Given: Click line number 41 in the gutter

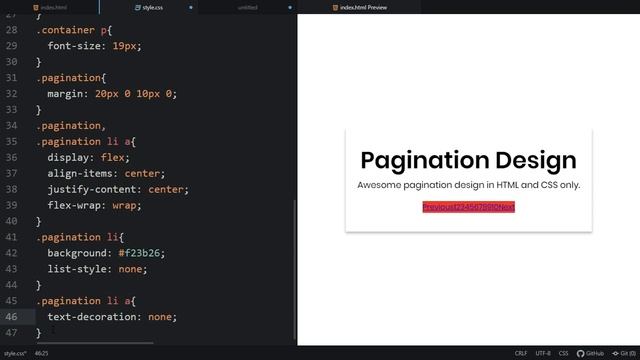Looking at the screenshot, I should tap(11, 237).
